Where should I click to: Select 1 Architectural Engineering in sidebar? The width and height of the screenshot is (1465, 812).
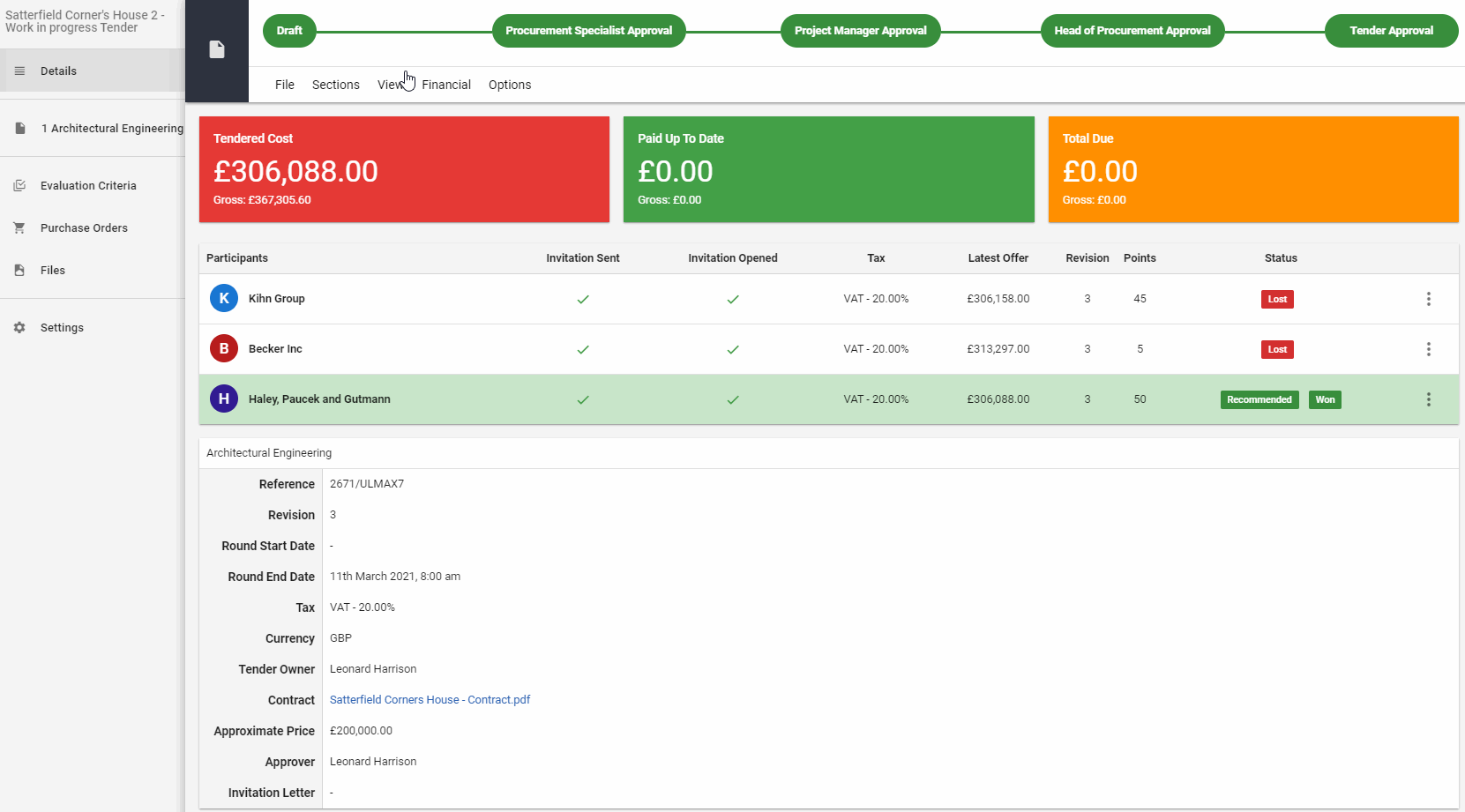[112, 129]
